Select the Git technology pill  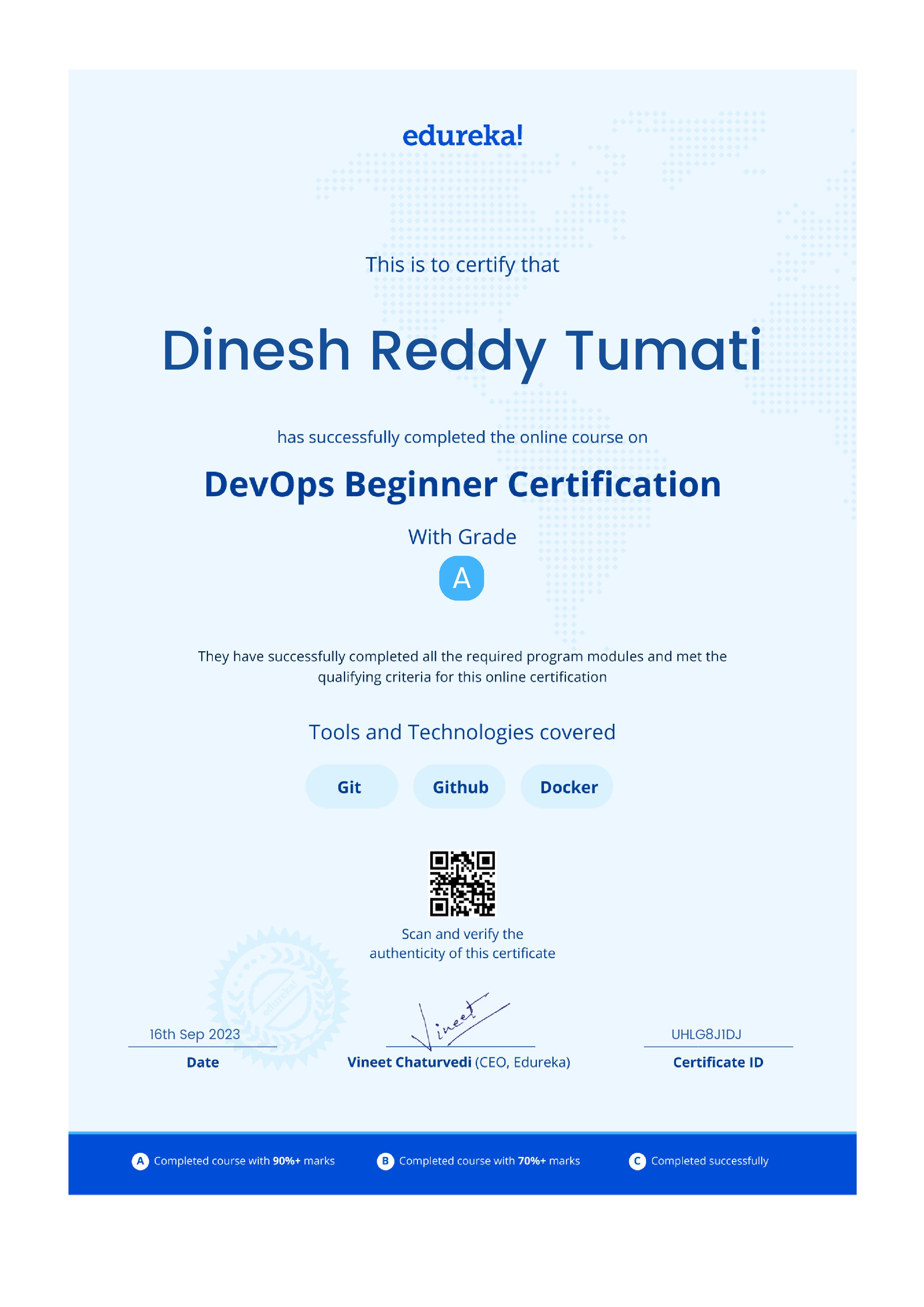pyautogui.click(x=351, y=787)
